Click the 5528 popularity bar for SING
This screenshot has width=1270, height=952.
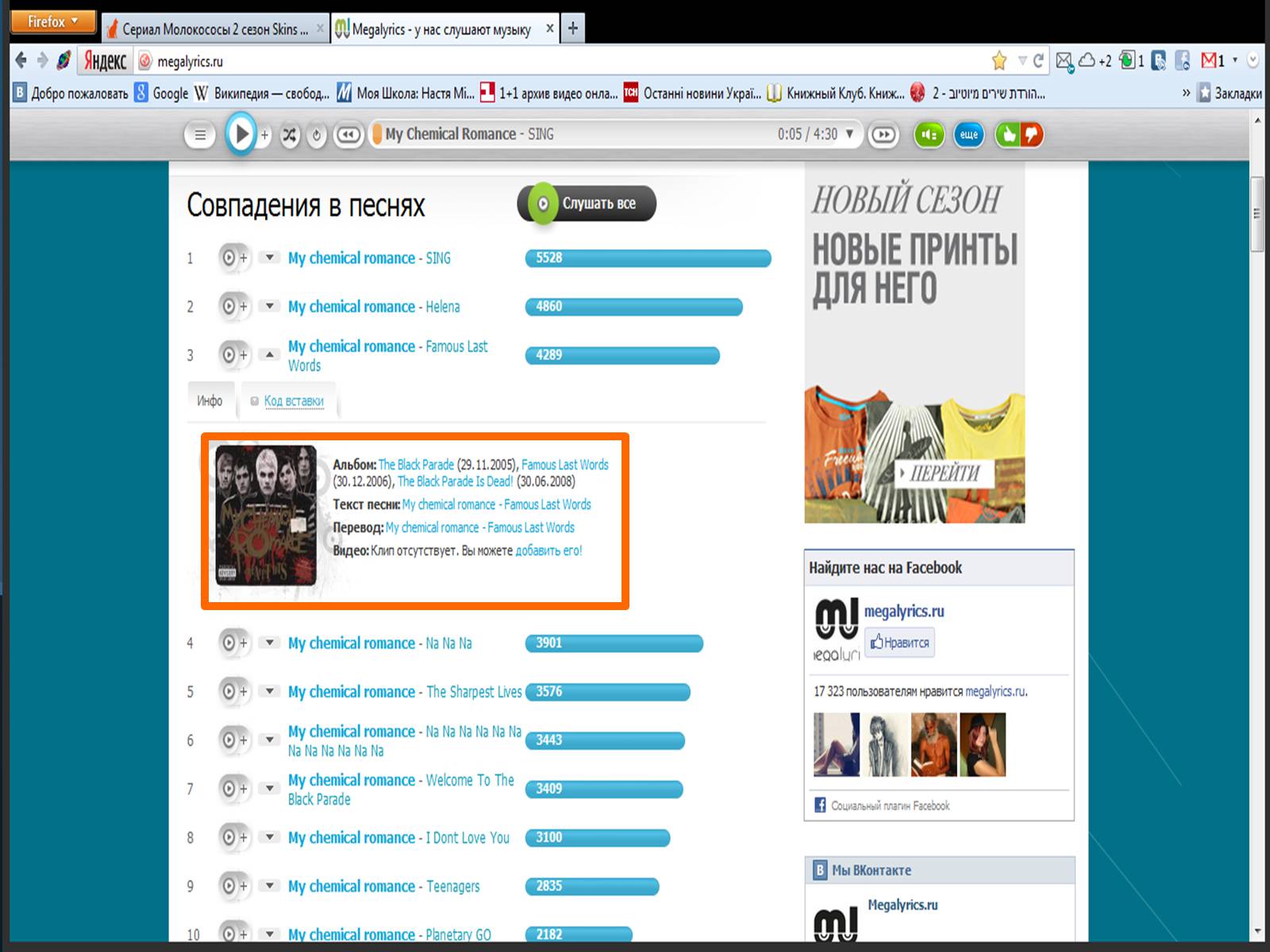(648, 258)
